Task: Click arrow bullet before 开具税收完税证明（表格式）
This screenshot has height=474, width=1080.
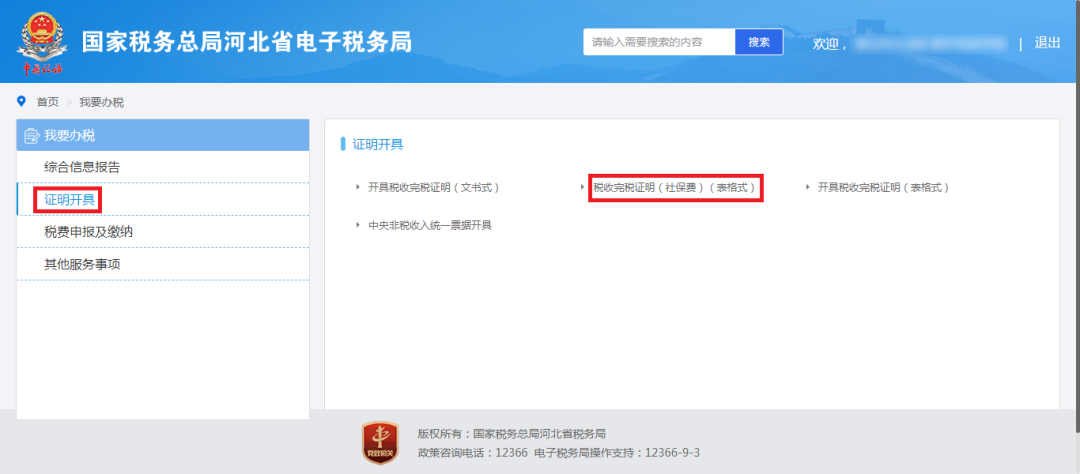Action: (807, 187)
